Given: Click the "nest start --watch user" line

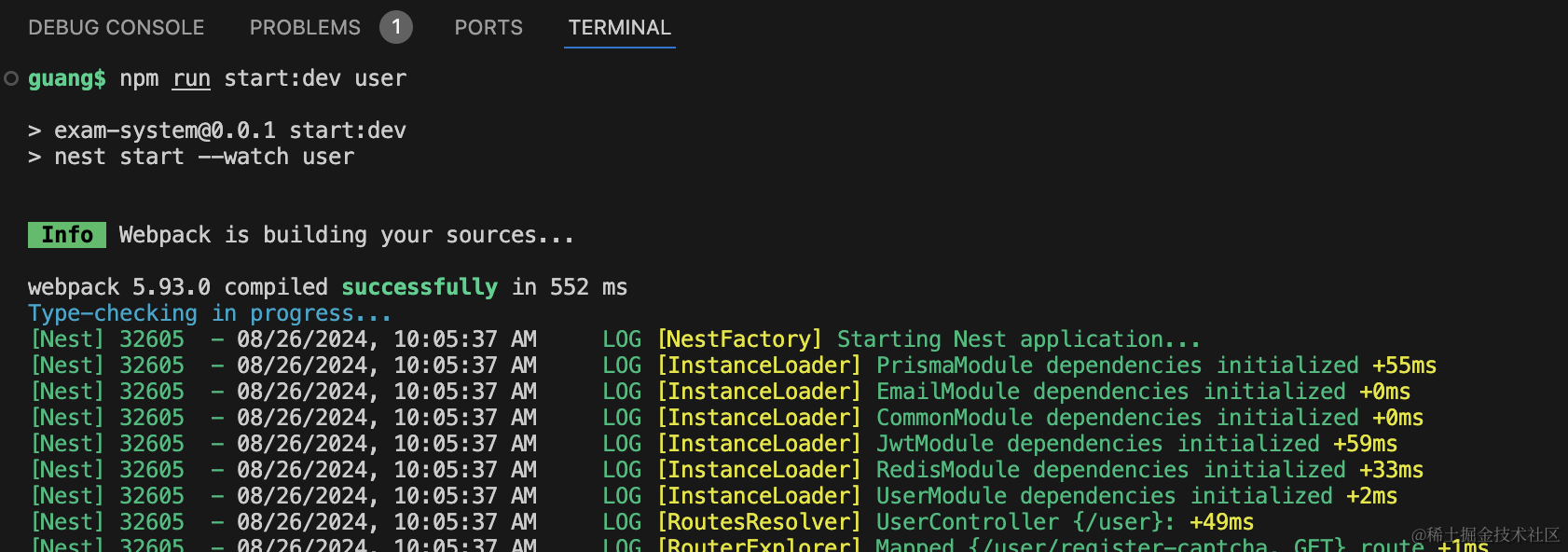Looking at the screenshot, I should (203, 157).
